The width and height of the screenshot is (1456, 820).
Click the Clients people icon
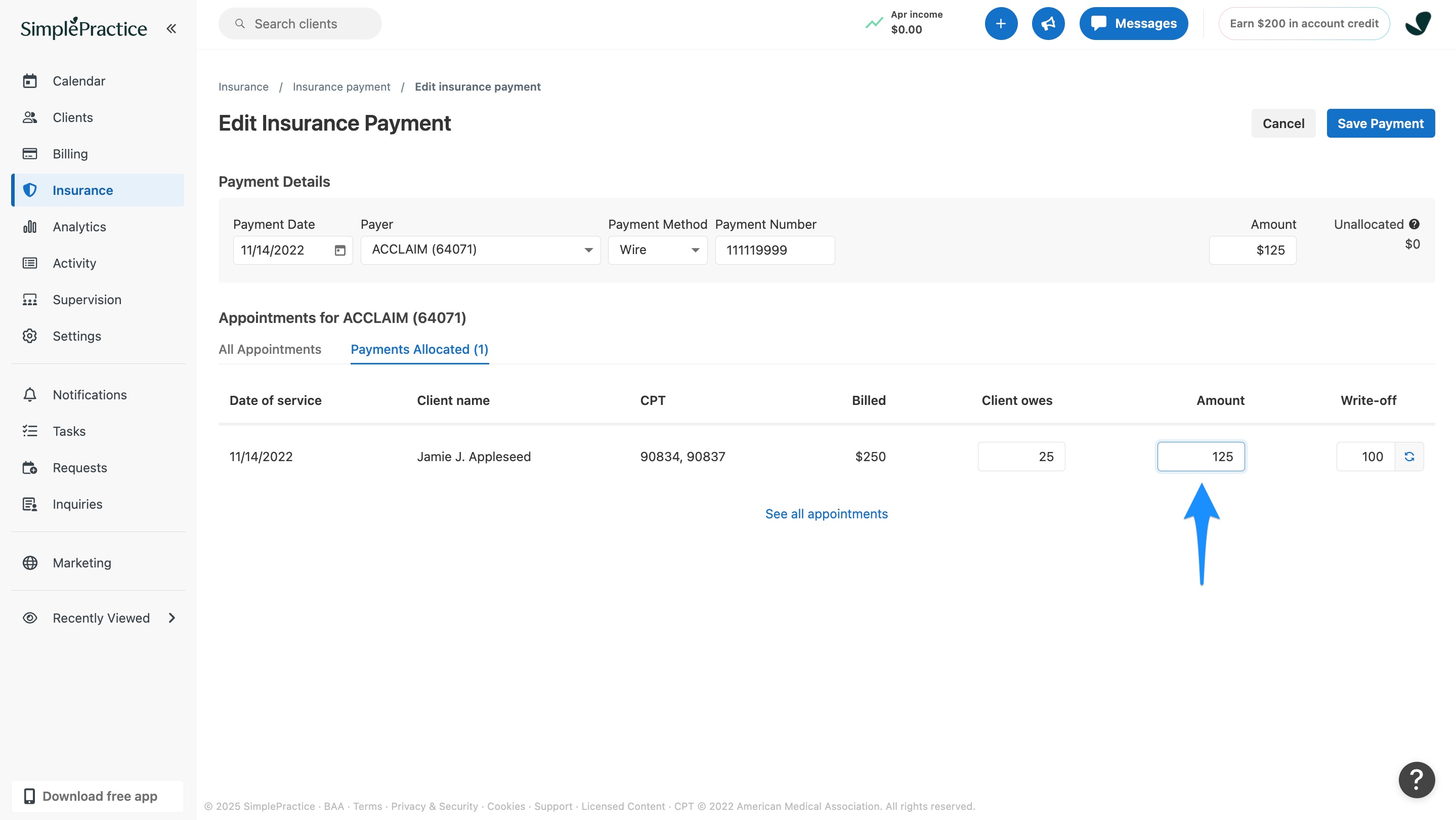click(30, 117)
